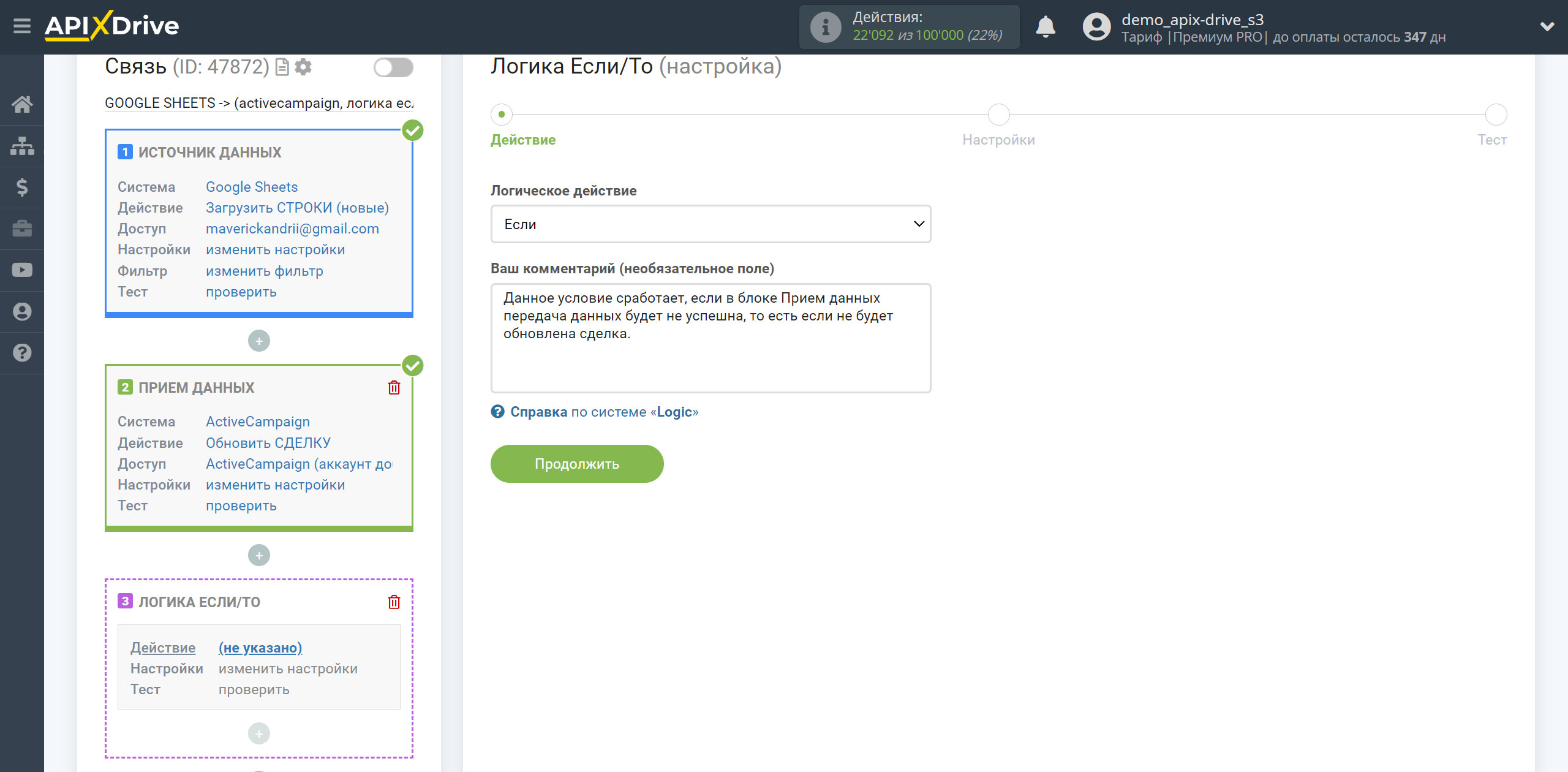This screenshot has width=1568, height=772.
Task: Open the profile sidebar icon
Action: (x=22, y=311)
